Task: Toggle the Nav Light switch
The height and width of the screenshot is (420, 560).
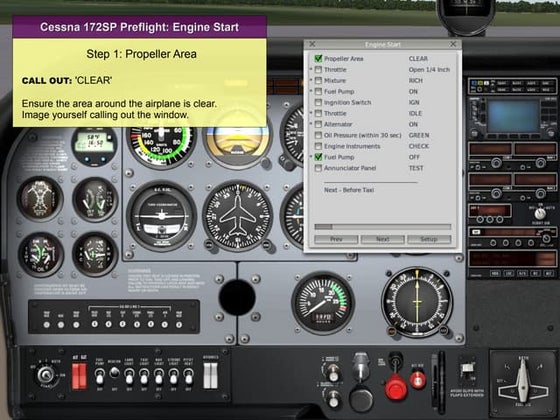Action: 159,376
